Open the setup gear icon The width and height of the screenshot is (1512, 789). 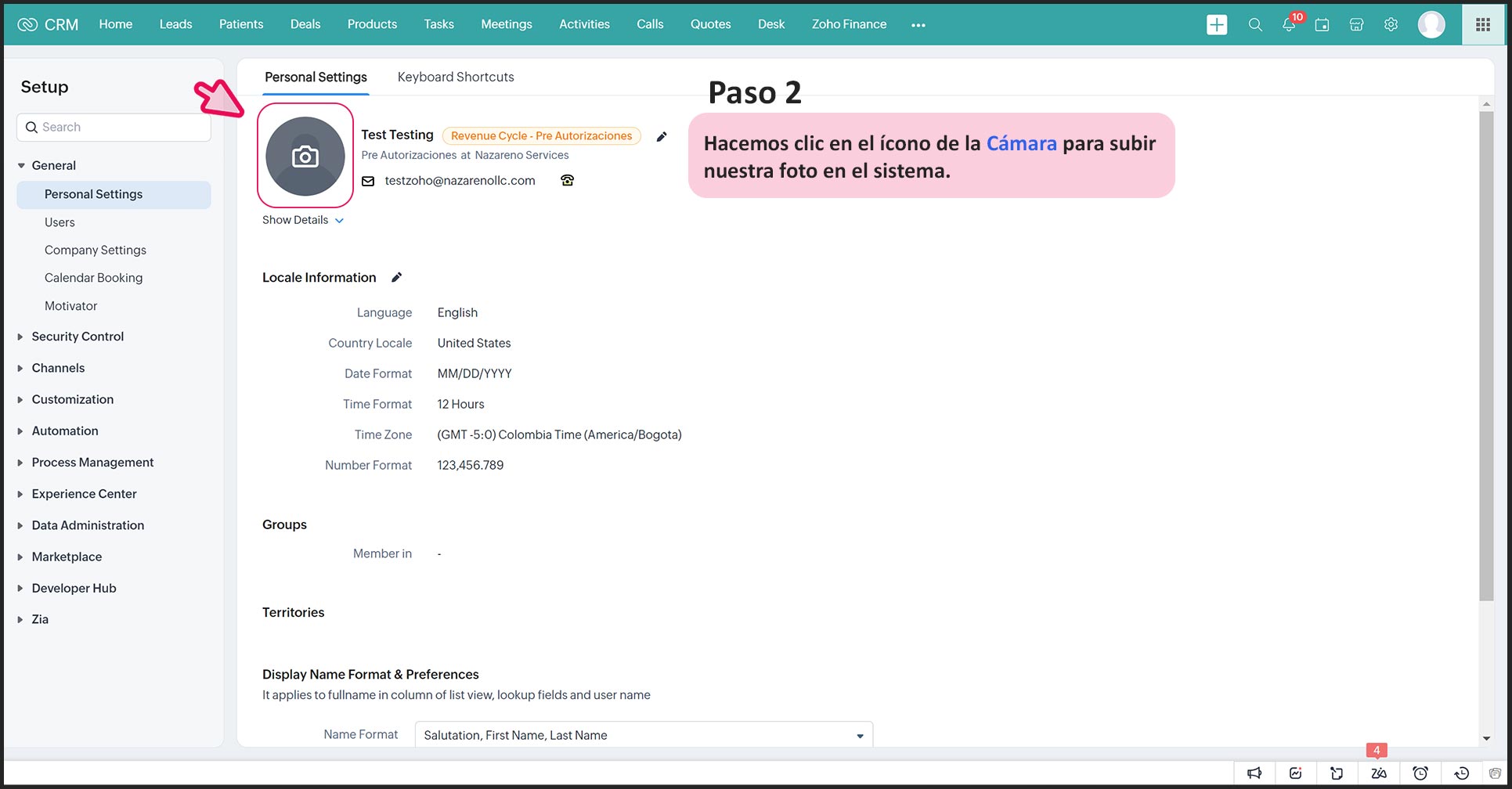(x=1391, y=25)
